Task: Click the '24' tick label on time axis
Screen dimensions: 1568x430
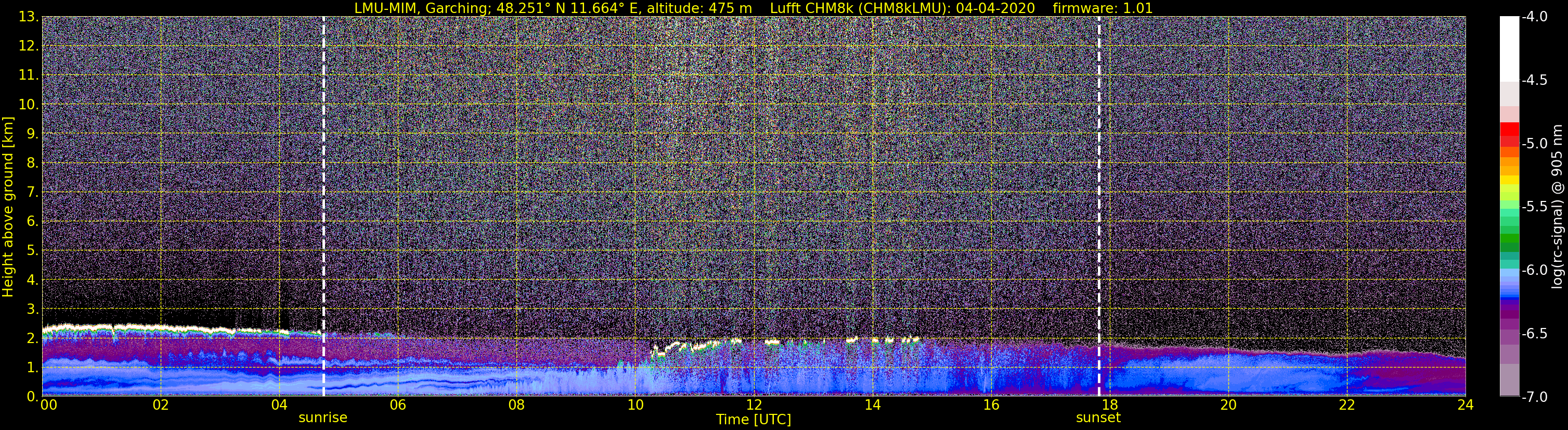Action: 1466,405
